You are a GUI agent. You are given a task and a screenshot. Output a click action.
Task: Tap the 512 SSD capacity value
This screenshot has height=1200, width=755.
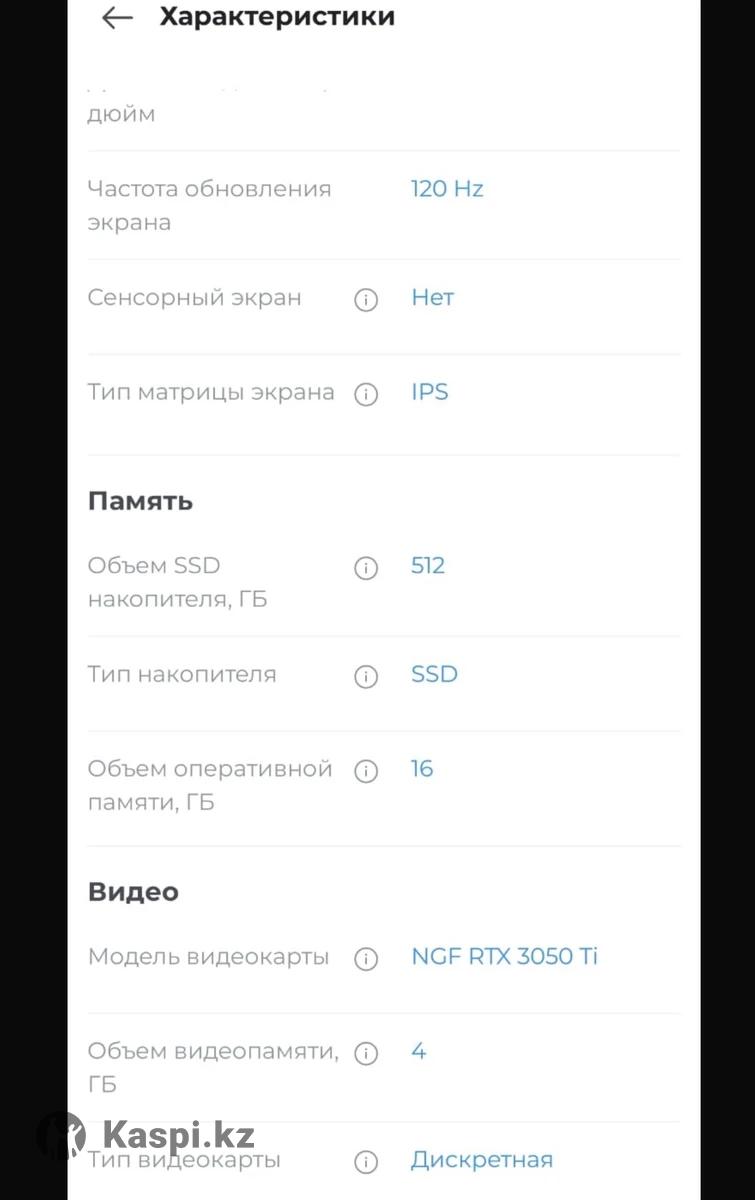click(x=428, y=565)
